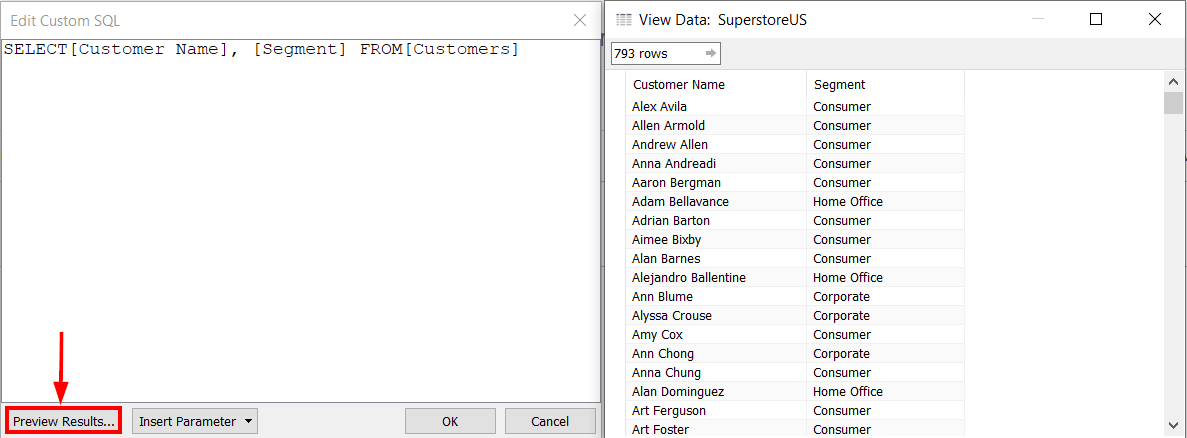Click the scrollbar up arrow
This screenshot has height=438, width=1187.
click(x=1174, y=81)
